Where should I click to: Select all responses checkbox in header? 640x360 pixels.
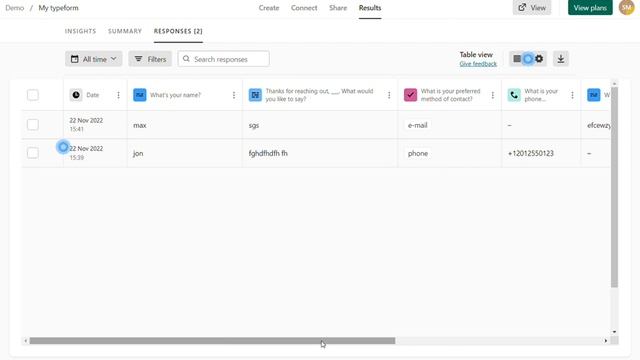pyautogui.click(x=33, y=95)
